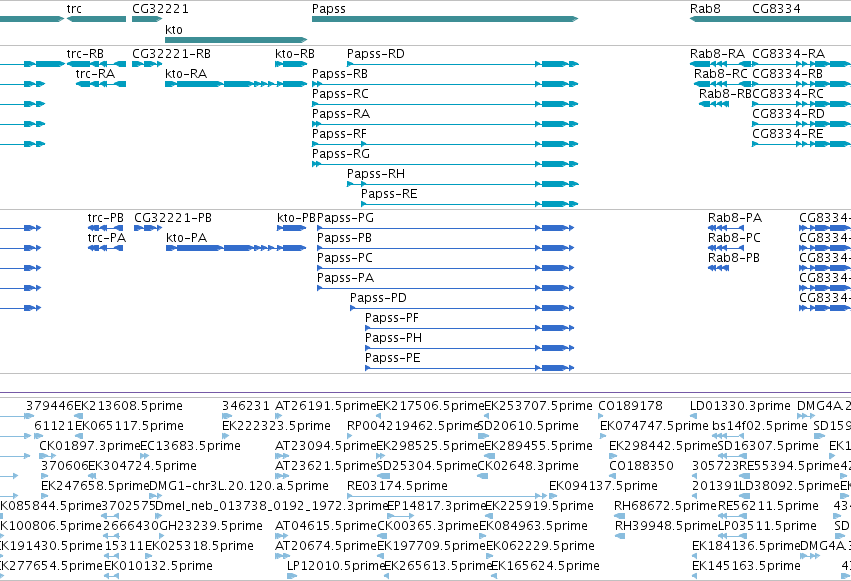The image size is (851, 581).
Task: Click EST label EK094137.5prime
Action: 604,486
